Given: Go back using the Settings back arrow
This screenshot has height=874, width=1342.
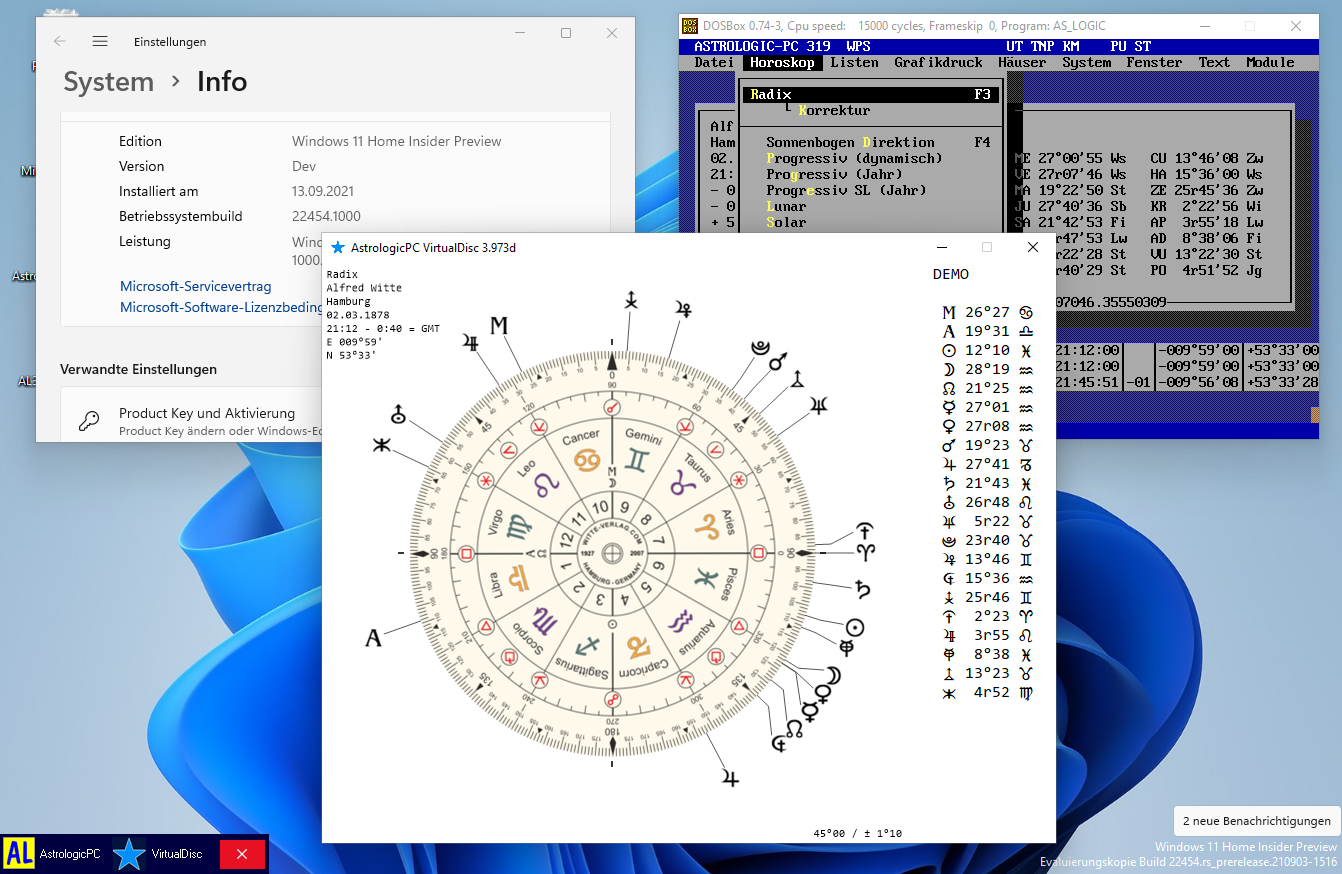Looking at the screenshot, I should (60, 41).
